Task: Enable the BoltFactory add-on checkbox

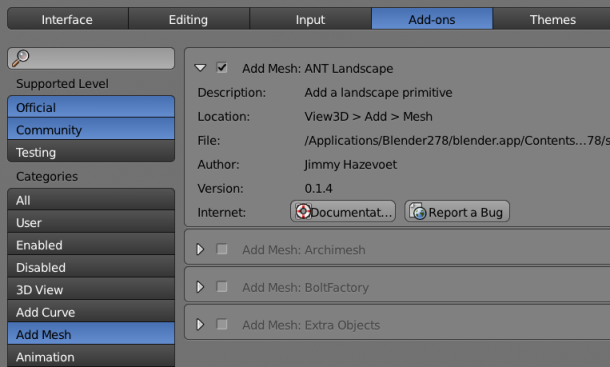Action: 222,287
